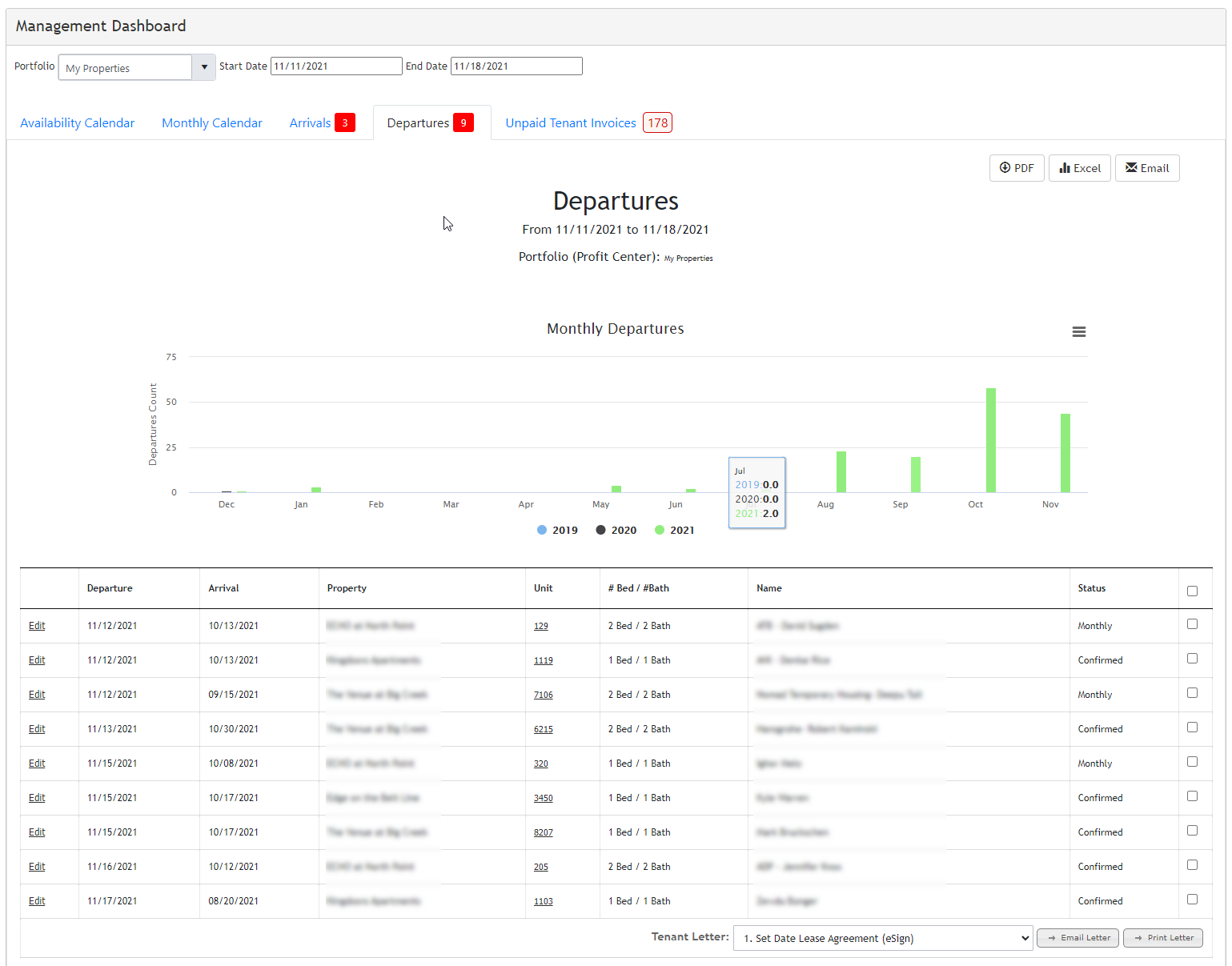1232x966 pixels.
Task: Click the 178 unpaid invoices badge
Action: click(x=657, y=122)
